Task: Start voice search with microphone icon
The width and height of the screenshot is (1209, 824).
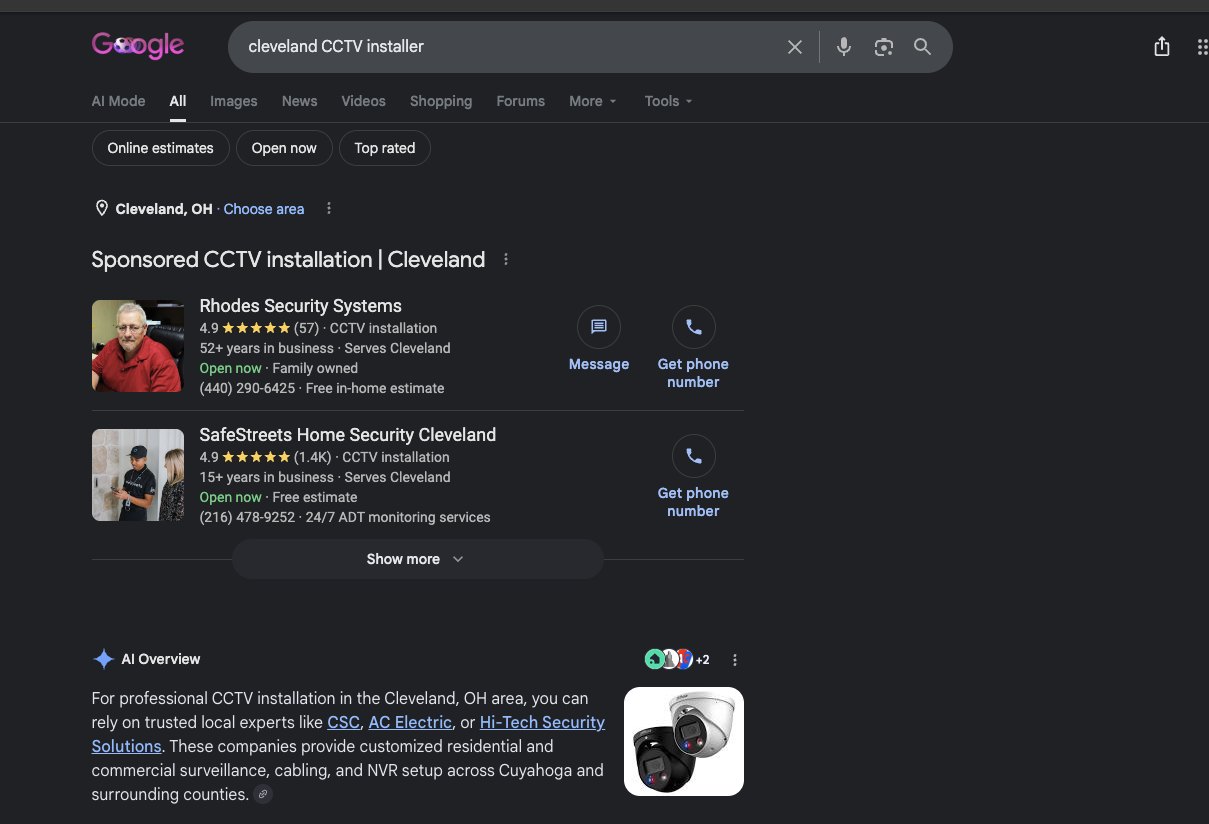Action: (844, 47)
